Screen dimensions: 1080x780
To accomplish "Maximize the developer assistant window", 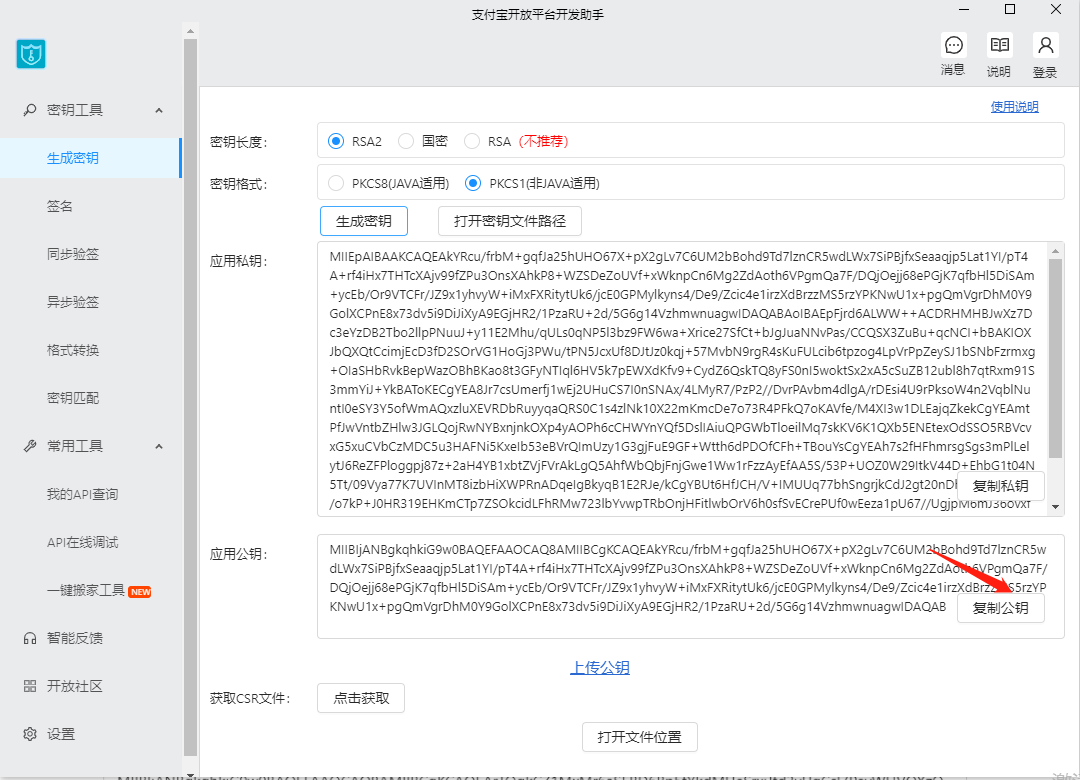I will tap(1010, 10).
